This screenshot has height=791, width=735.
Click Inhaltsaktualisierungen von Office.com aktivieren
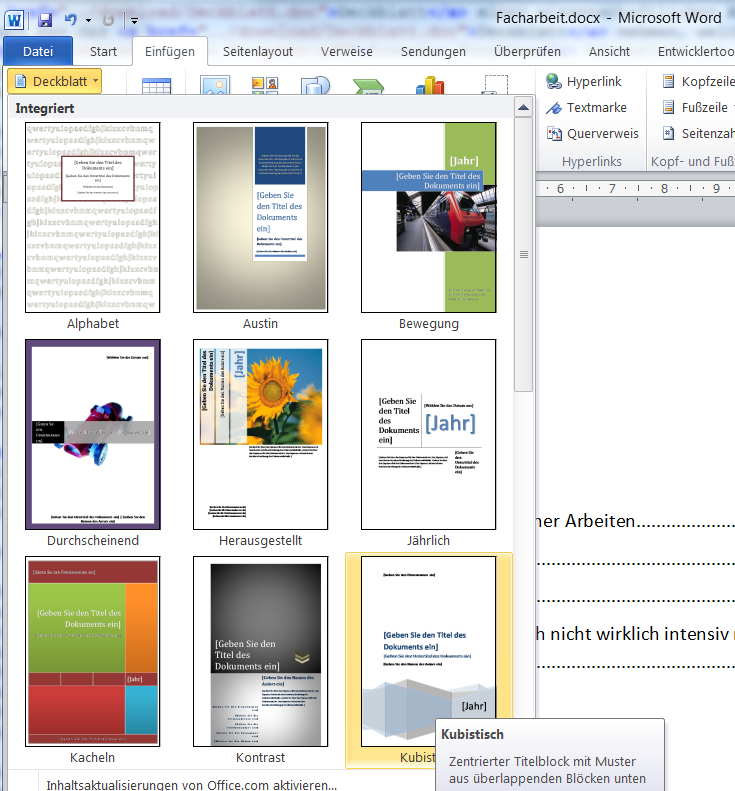click(191, 784)
